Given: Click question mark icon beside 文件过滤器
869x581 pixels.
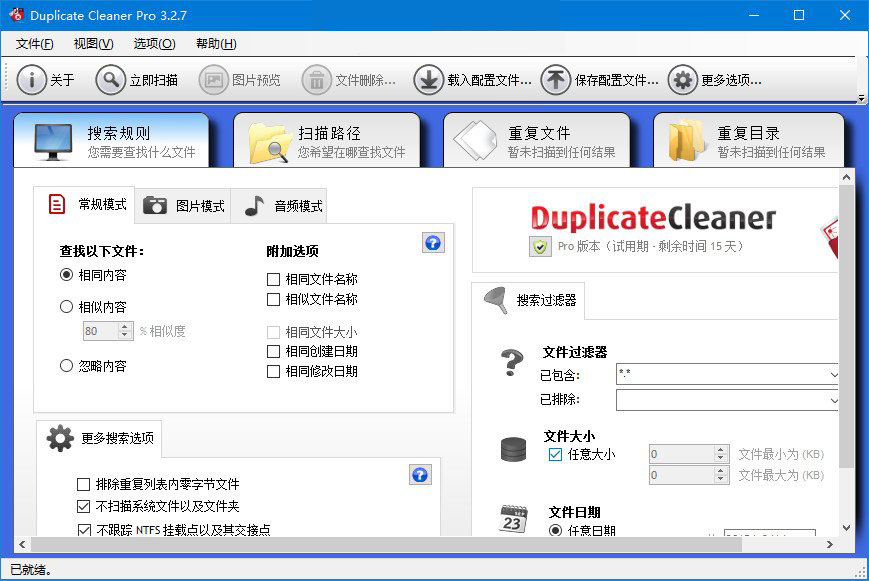Looking at the screenshot, I should pos(513,363).
